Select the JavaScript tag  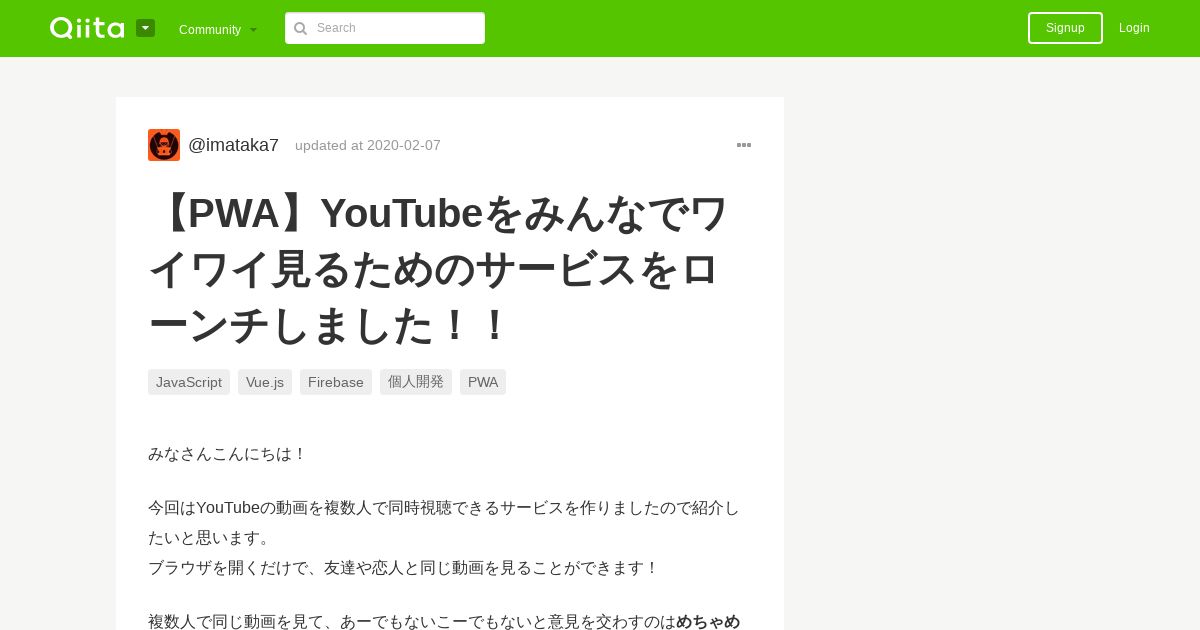click(x=189, y=382)
